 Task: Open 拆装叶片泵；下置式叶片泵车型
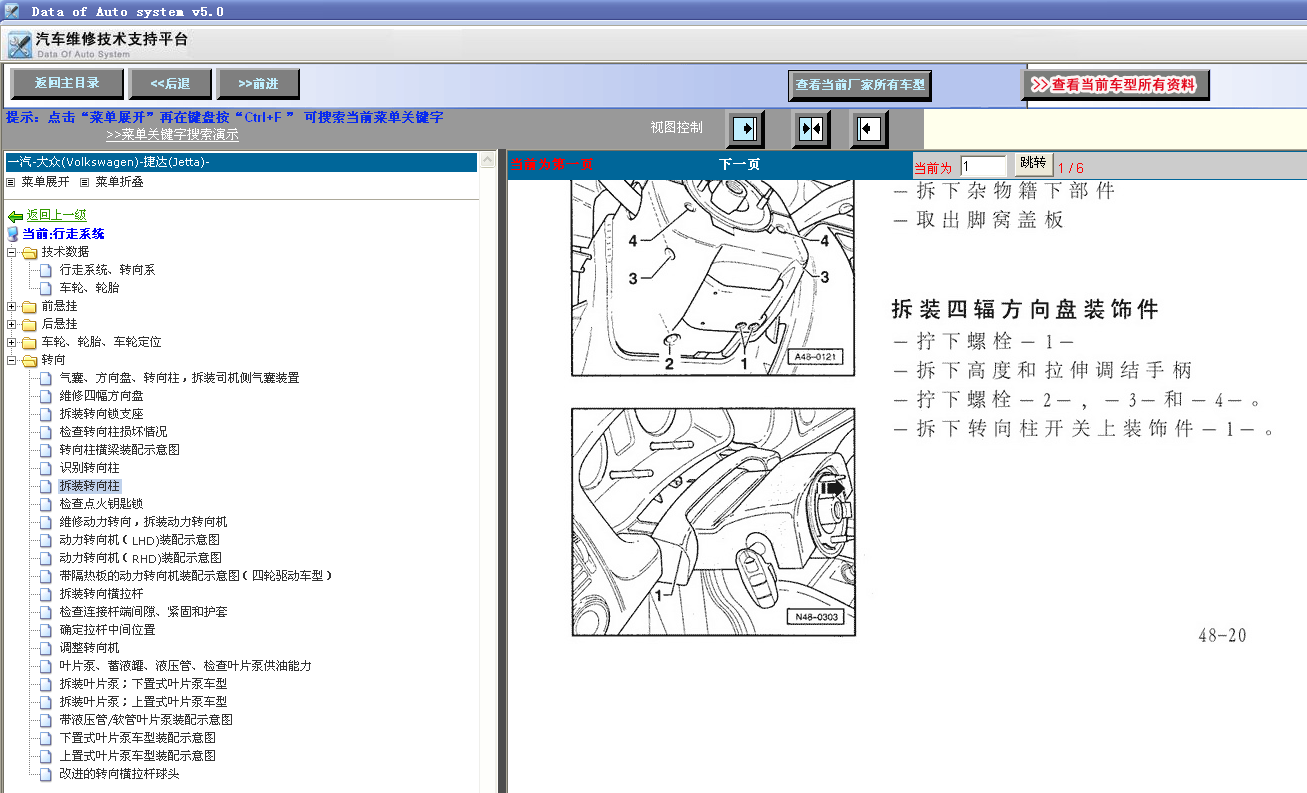[143, 684]
